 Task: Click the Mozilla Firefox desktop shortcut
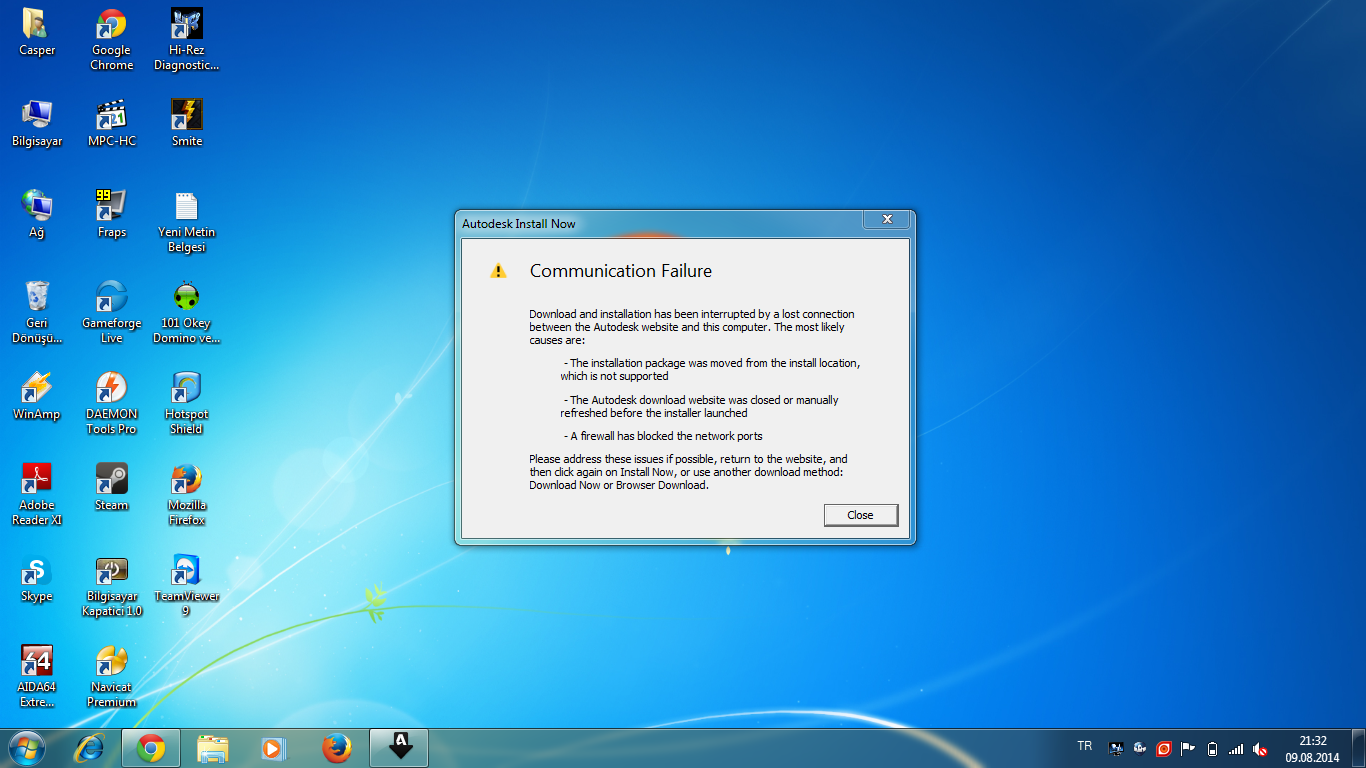pyautogui.click(x=186, y=494)
